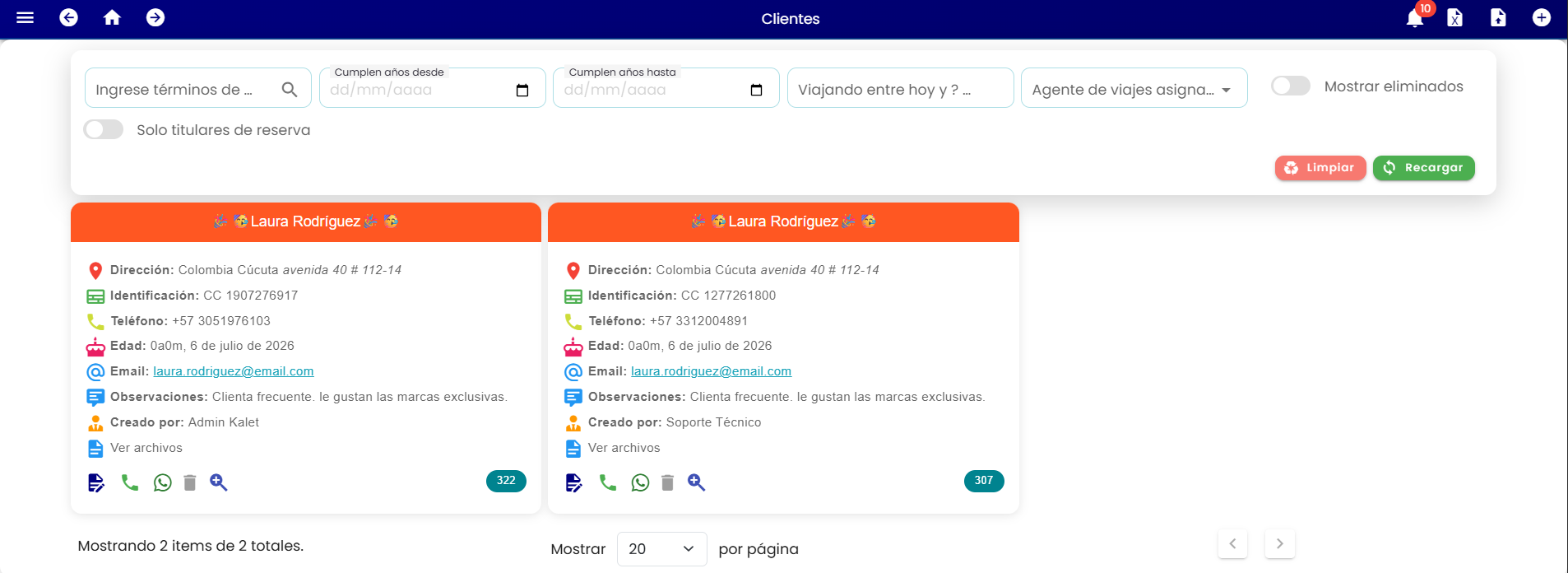Delete client 307 with trash icon
The image size is (1568, 573).
click(x=667, y=482)
